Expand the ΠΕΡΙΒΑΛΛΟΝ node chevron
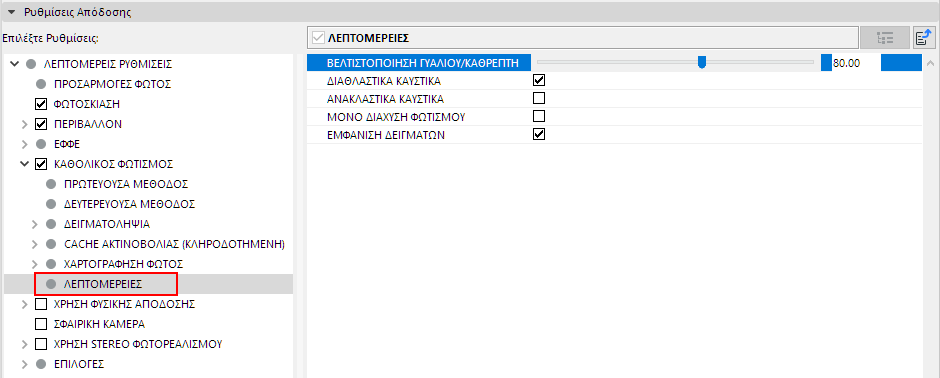The width and height of the screenshot is (940, 378). coord(25,125)
